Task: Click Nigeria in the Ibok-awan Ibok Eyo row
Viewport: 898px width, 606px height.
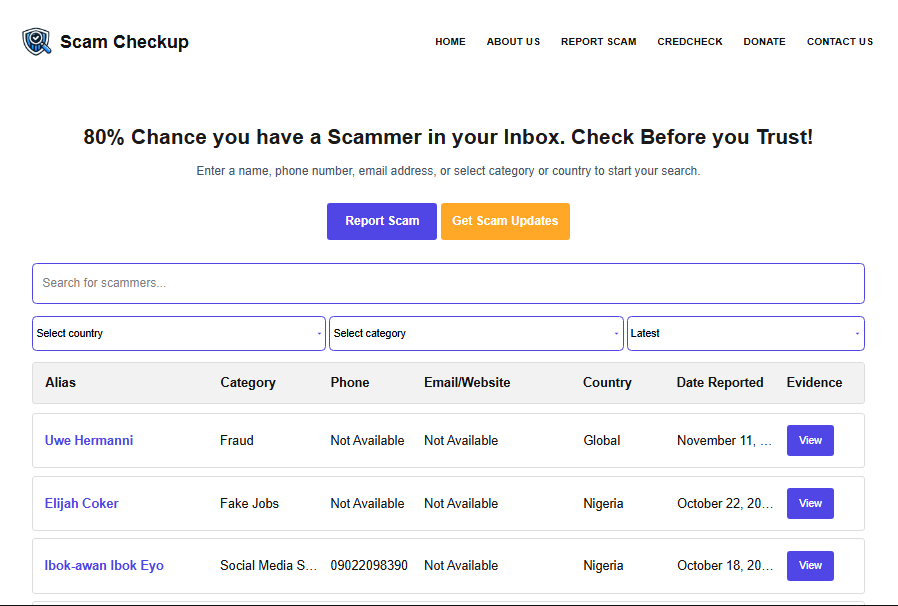Action: pyautogui.click(x=603, y=565)
